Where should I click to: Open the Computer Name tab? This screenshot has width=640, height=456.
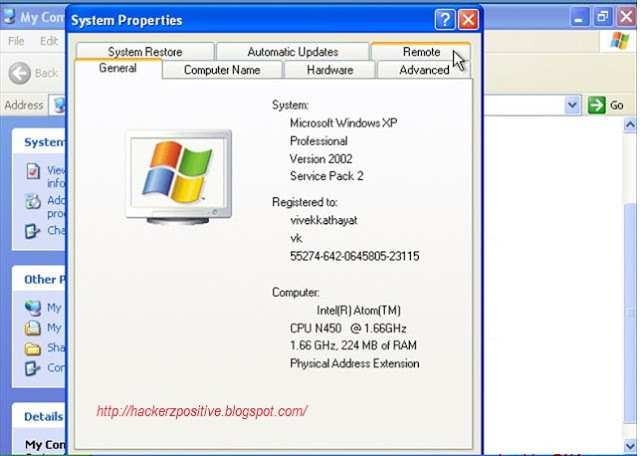click(x=222, y=70)
